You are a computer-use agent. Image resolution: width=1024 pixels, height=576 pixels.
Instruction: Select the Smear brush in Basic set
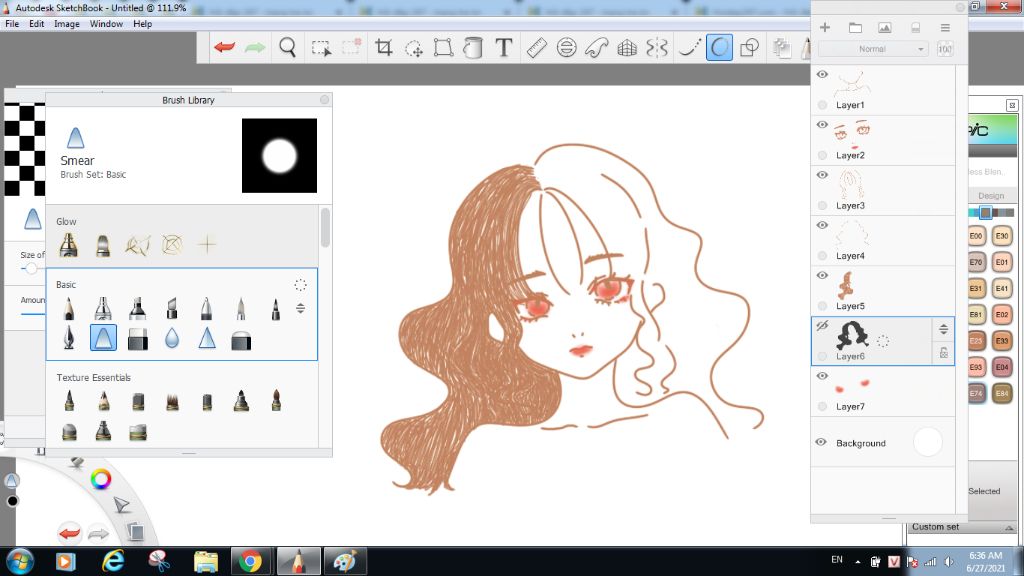[103, 338]
